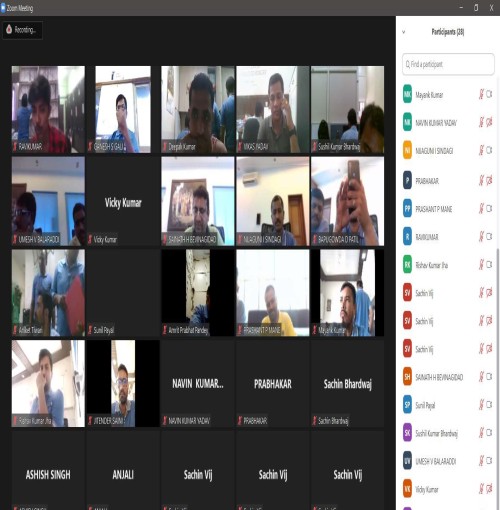Click the Recording status button
The image size is (500, 510).
[23, 30]
